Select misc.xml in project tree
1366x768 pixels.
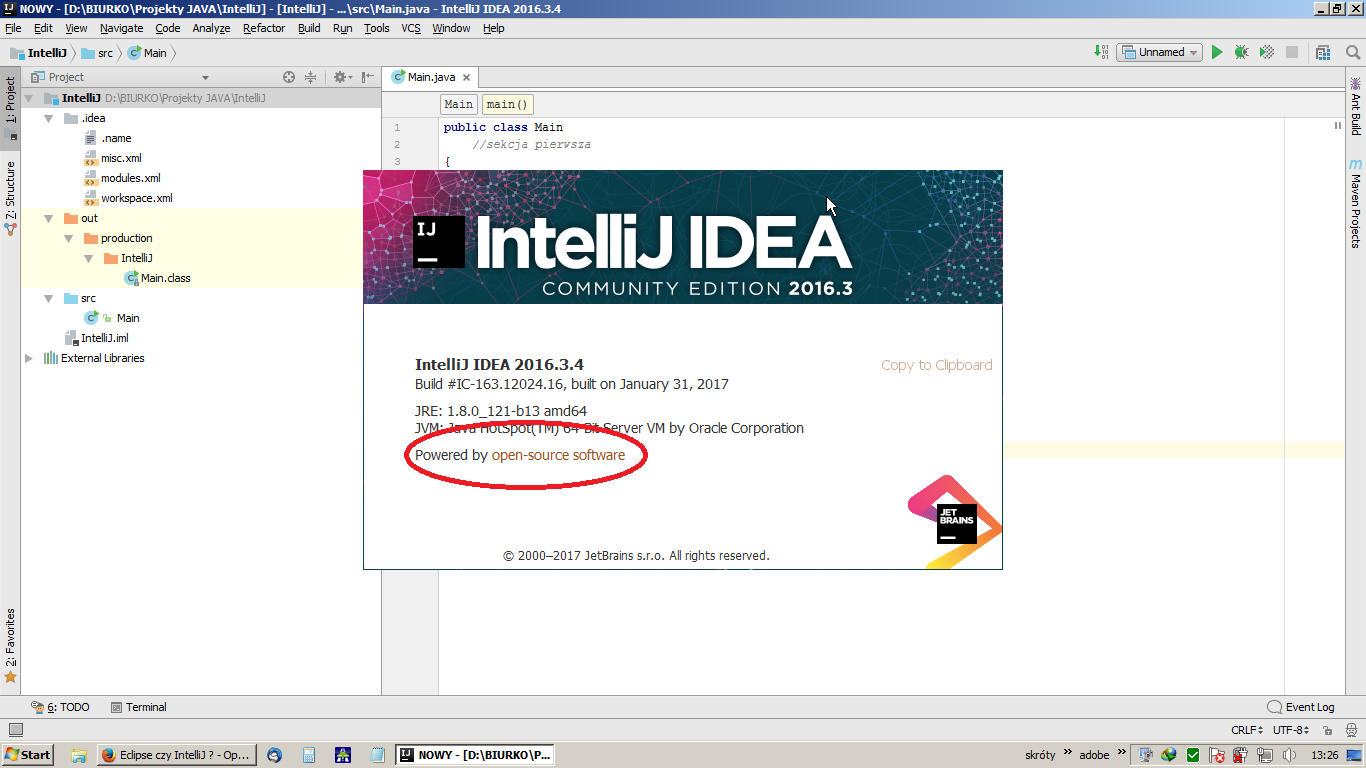pyautogui.click(x=112, y=158)
